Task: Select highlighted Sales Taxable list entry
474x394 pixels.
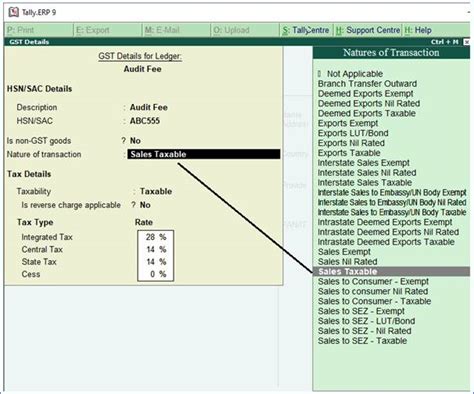Action: point(391,271)
